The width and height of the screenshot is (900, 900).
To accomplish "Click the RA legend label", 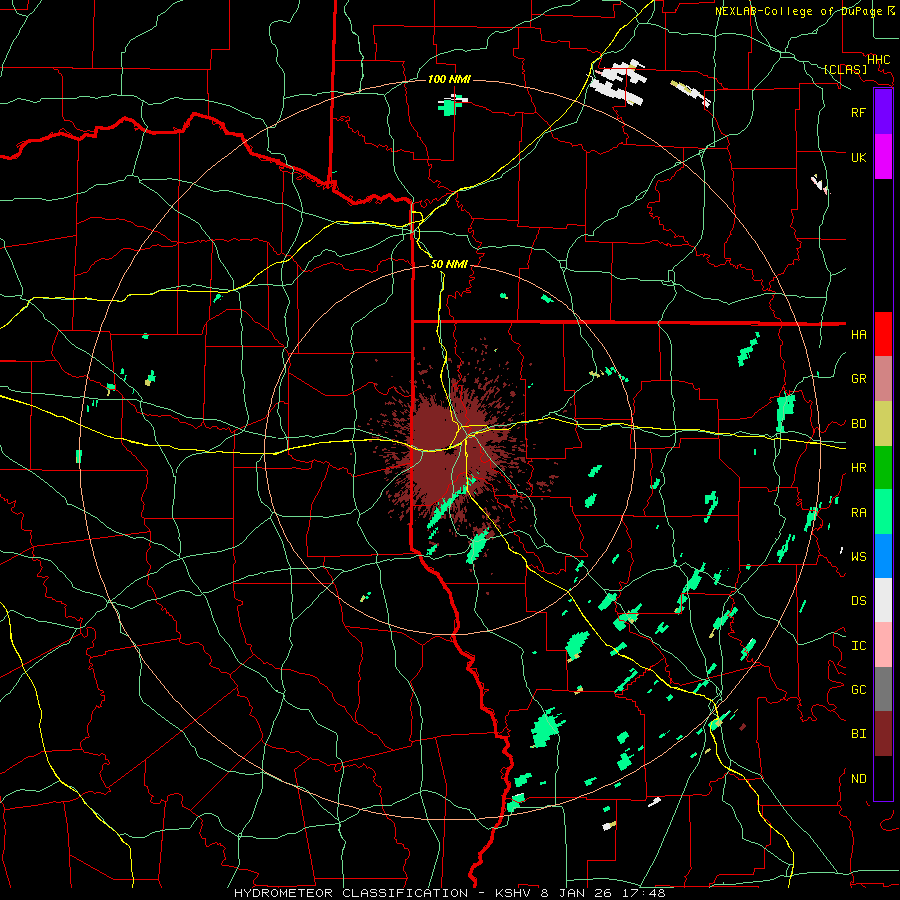I will (x=858, y=513).
